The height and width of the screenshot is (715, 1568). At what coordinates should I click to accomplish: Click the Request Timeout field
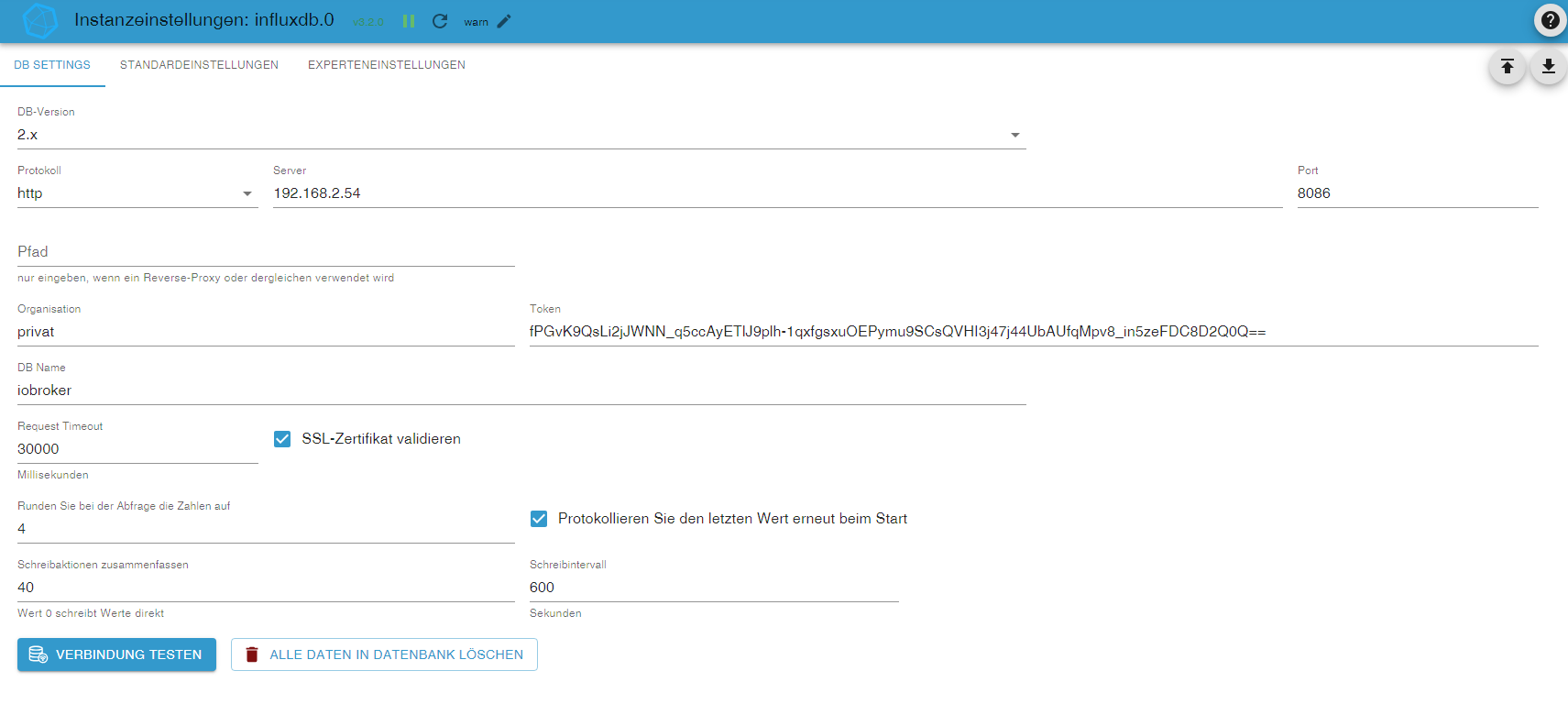tap(137, 449)
